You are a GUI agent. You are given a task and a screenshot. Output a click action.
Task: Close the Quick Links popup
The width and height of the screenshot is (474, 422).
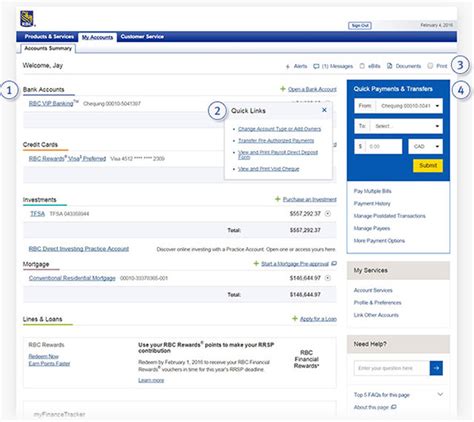pyautogui.click(x=324, y=110)
